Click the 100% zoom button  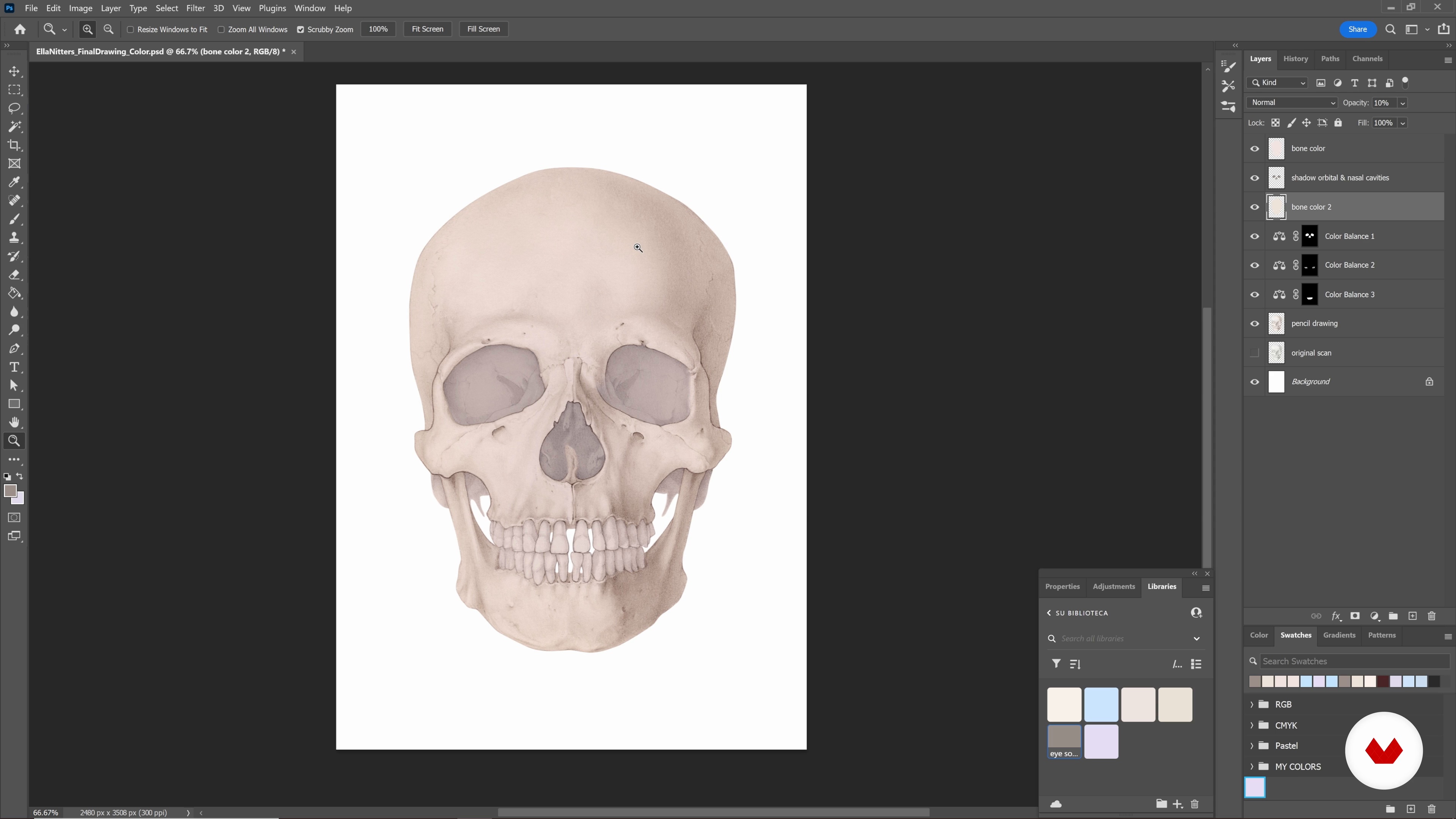click(x=378, y=30)
